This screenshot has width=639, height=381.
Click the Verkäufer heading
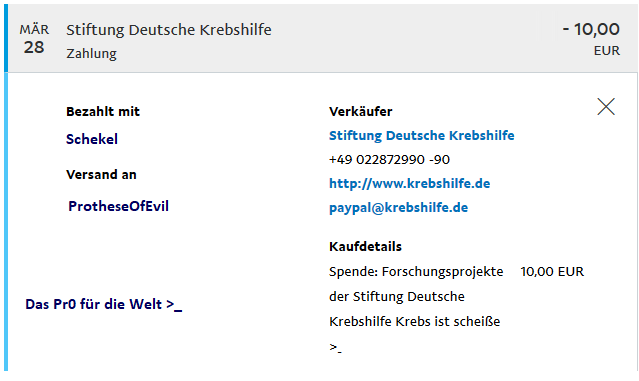[x=360, y=111]
